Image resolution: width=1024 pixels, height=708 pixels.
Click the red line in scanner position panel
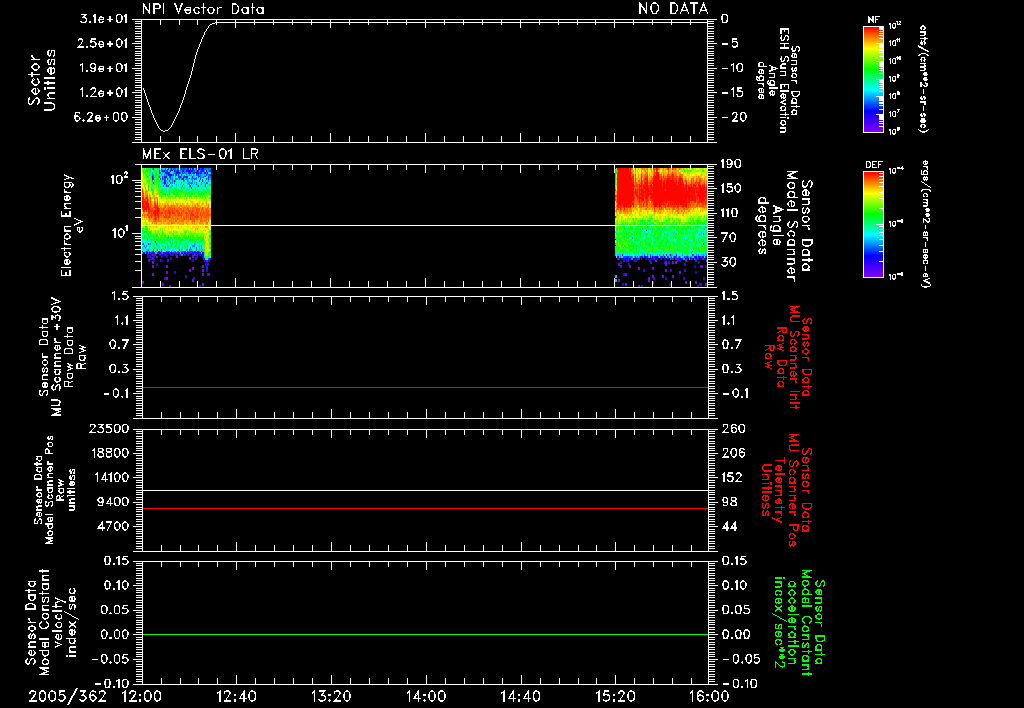pos(425,508)
